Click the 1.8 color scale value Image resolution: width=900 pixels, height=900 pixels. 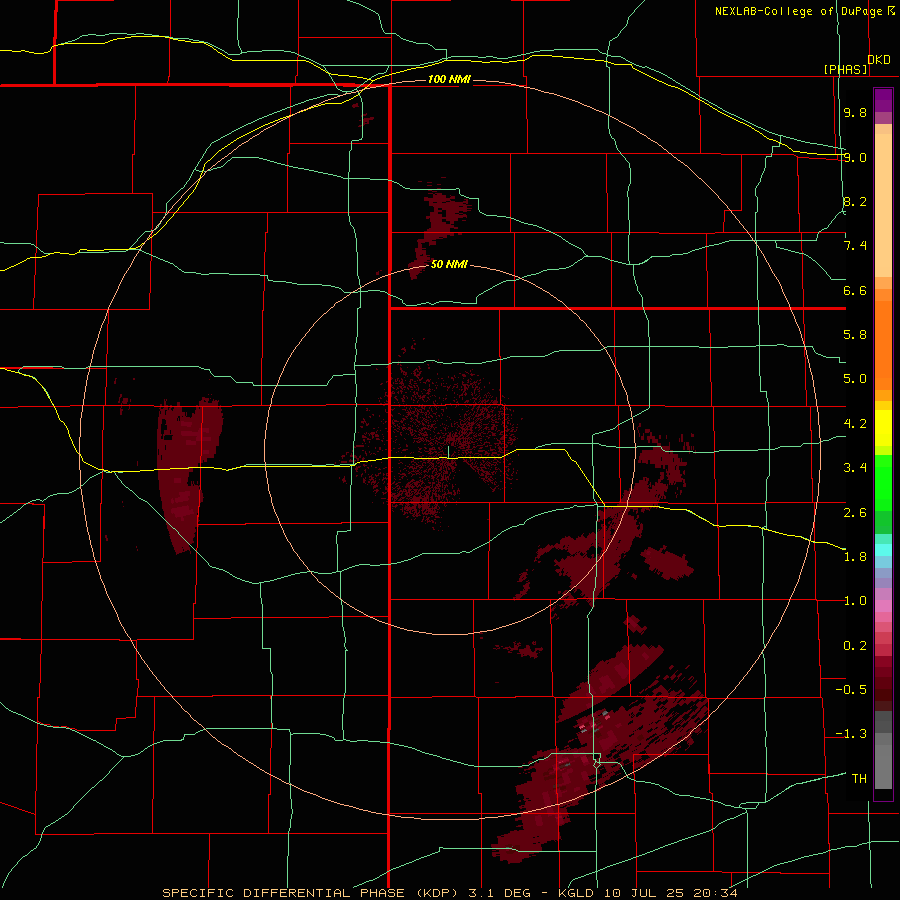(x=855, y=557)
